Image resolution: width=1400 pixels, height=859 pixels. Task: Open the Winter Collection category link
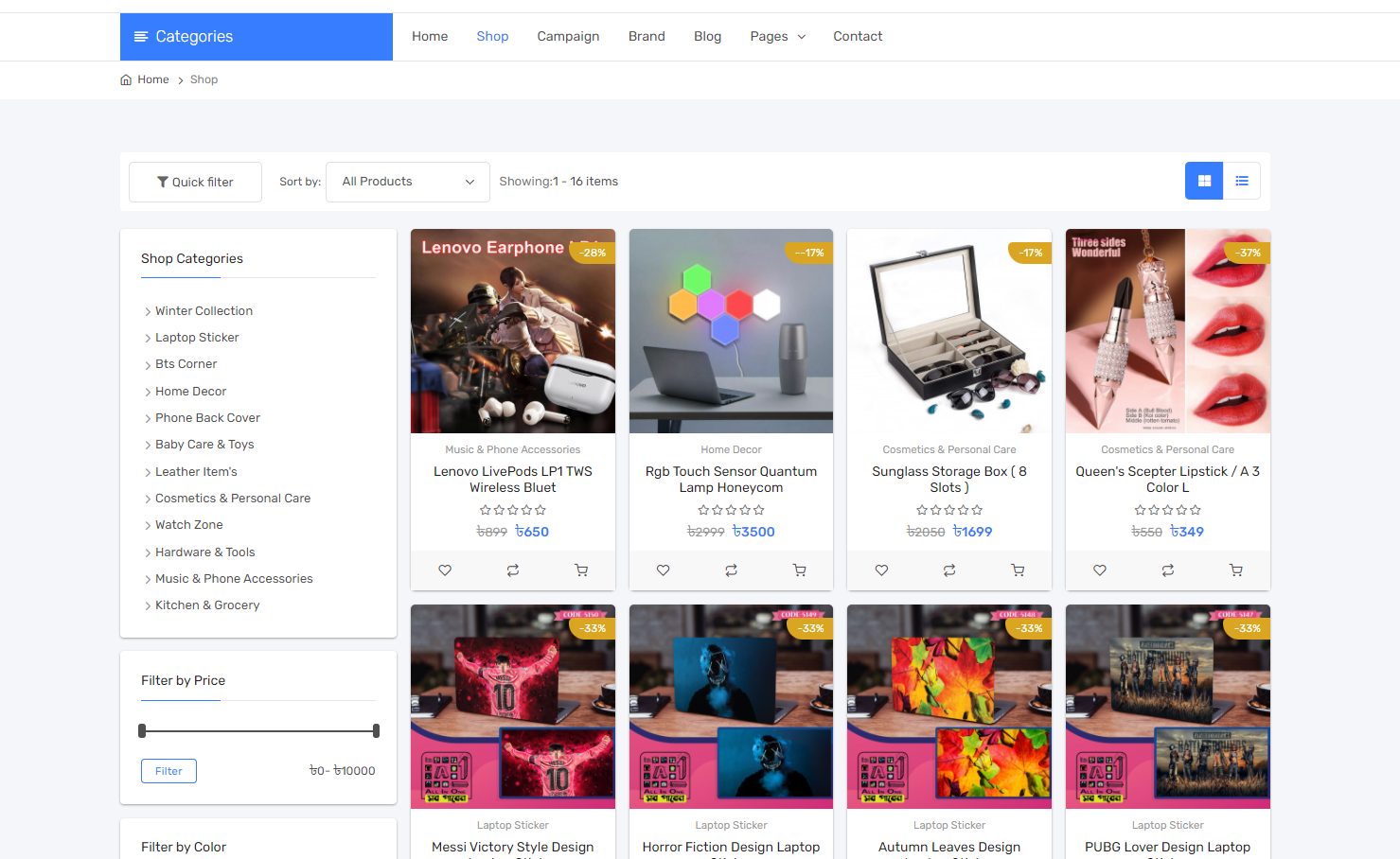[204, 310]
